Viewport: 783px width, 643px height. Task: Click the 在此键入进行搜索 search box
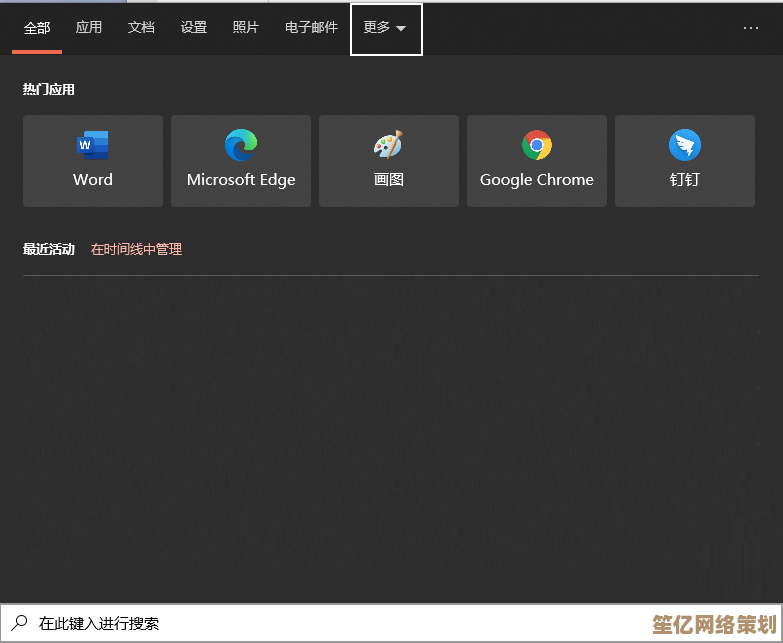(x=300, y=623)
